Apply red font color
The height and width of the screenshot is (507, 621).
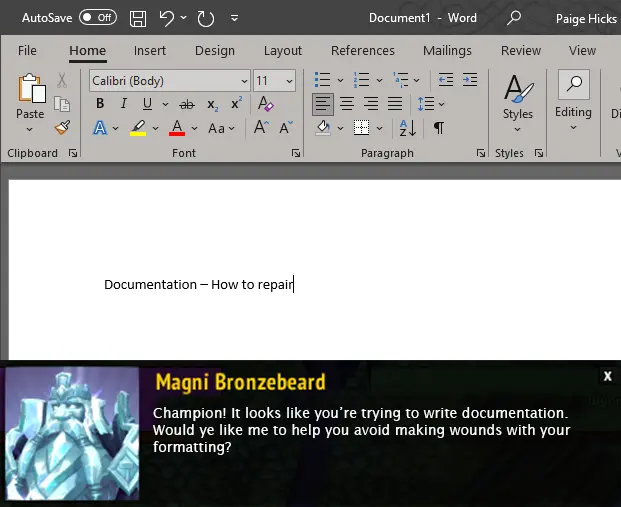point(177,128)
